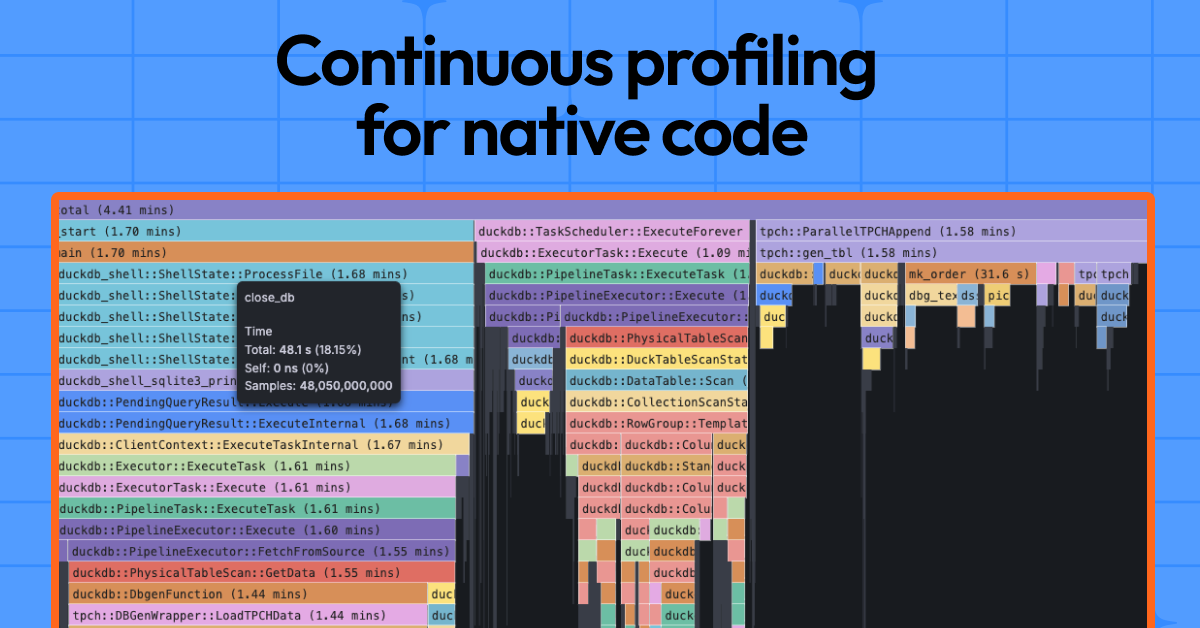Click the main (1.70 mins) frame
Viewport: 1200px width, 628px height.
tap(265, 253)
